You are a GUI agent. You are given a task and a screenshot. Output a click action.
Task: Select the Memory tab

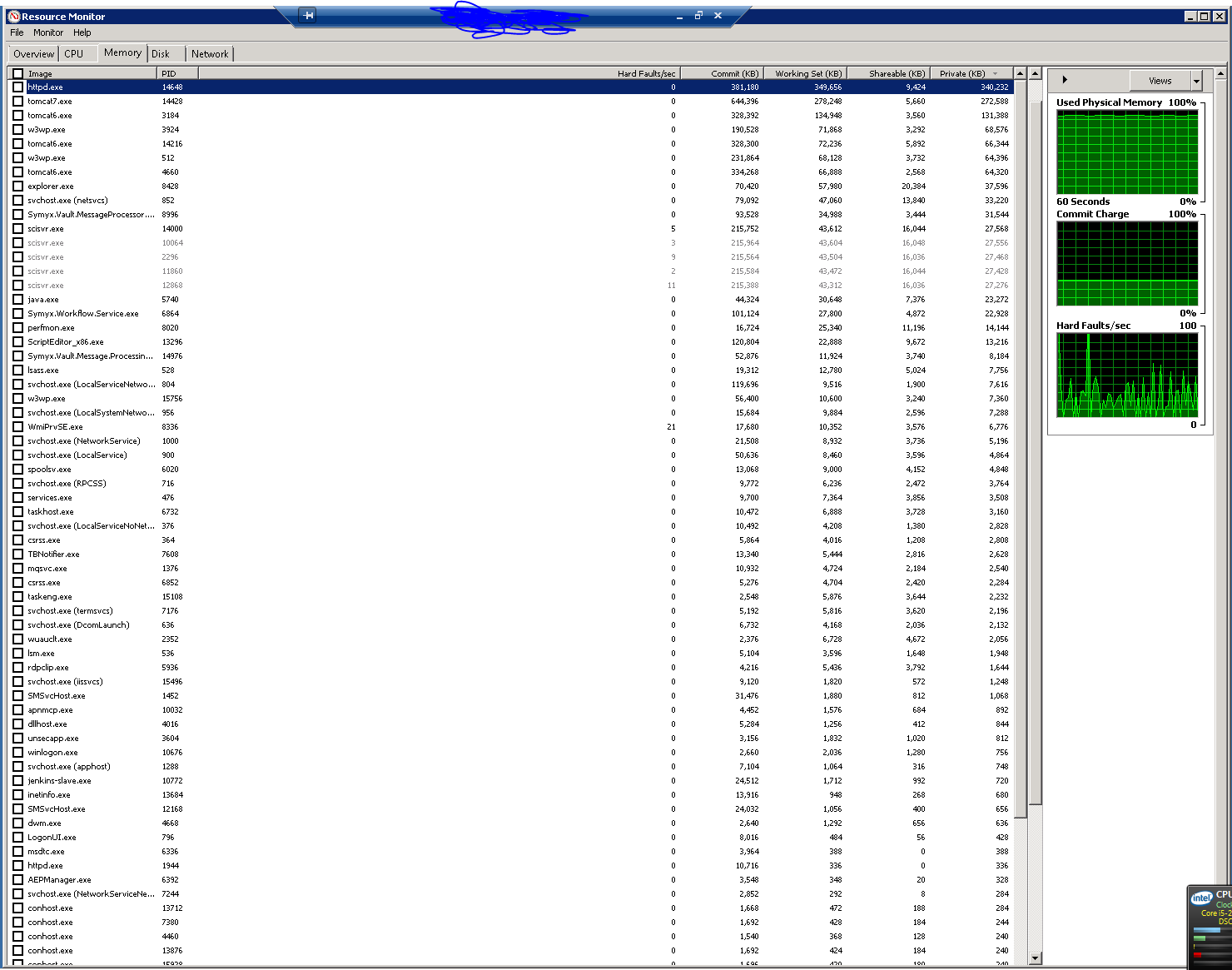[x=122, y=52]
